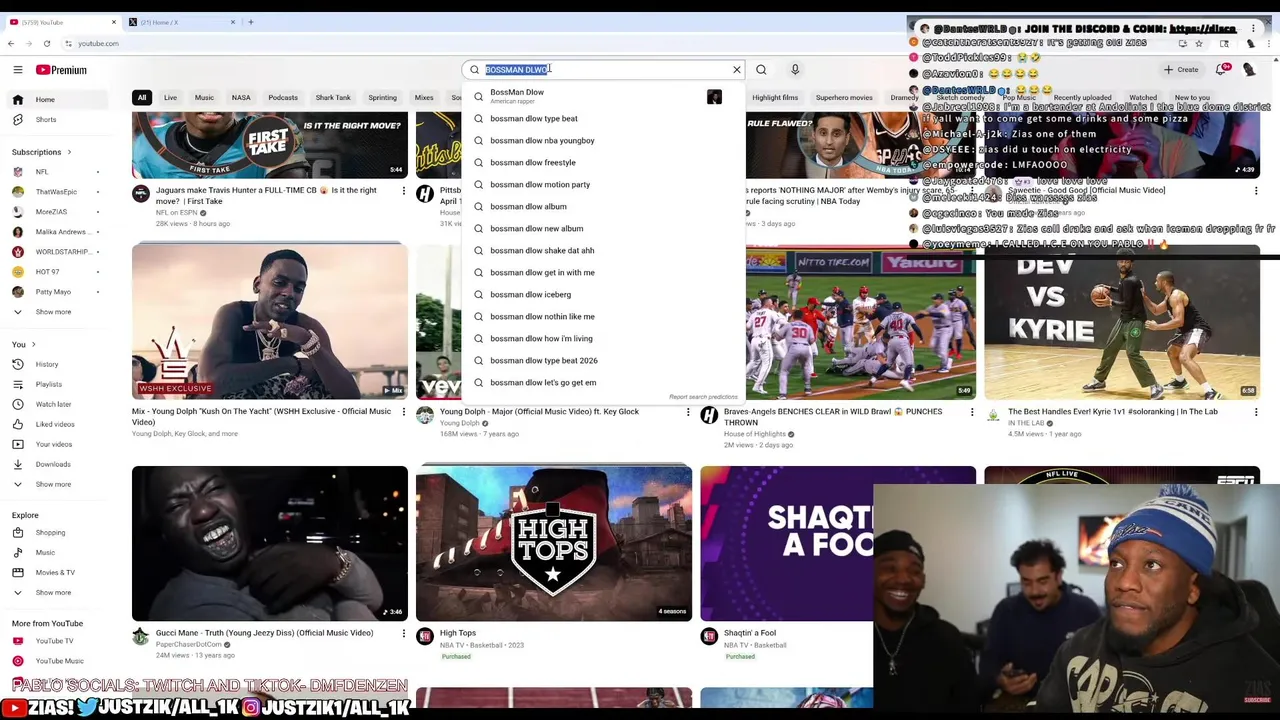Open the ThatWasEpic subscription
The height and width of the screenshot is (720, 1280).
click(x=58, y=192)
